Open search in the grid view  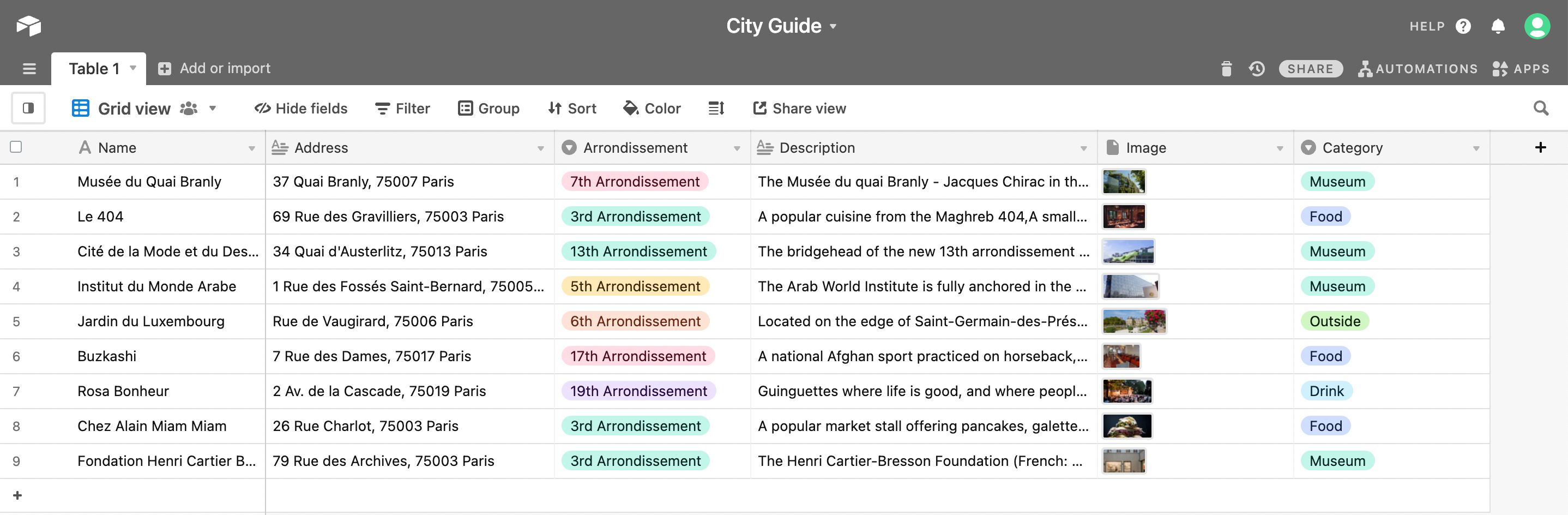point(1542,108)
